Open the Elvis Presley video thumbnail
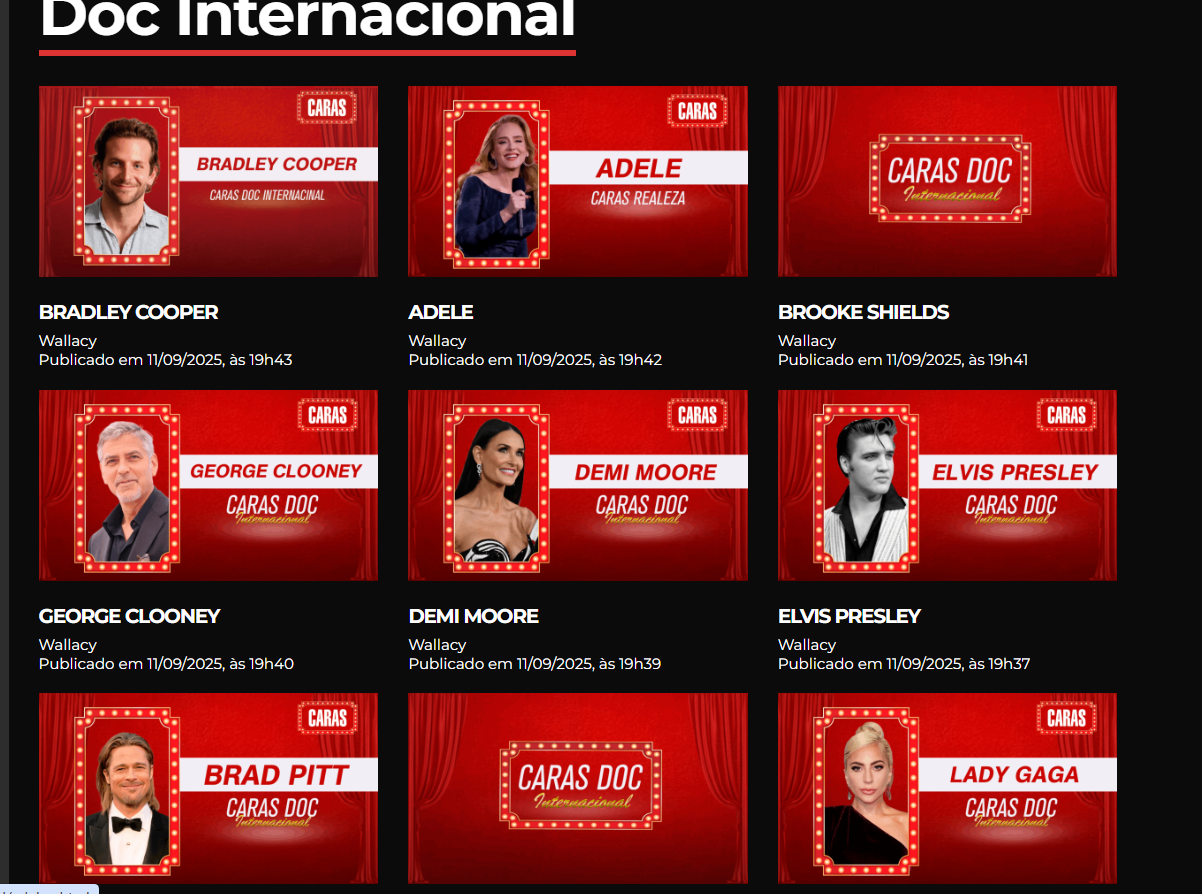This screenshot has width=1202, height=894. click(x=947, y=485)
